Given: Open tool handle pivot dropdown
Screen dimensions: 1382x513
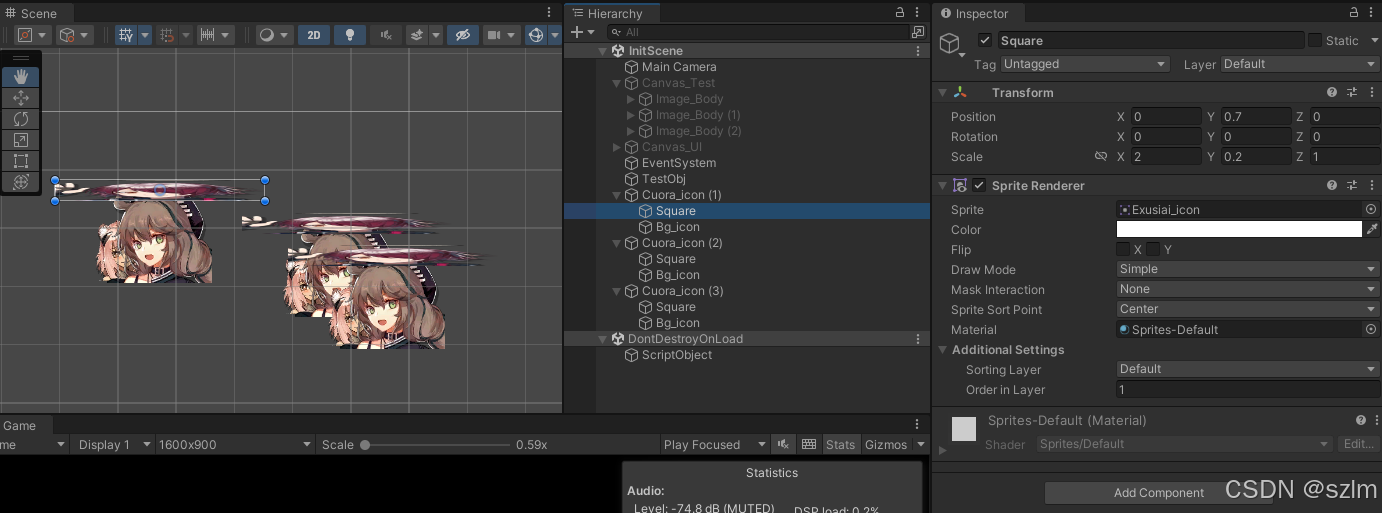Looking at the screenshot, I should tap(33, 35).
